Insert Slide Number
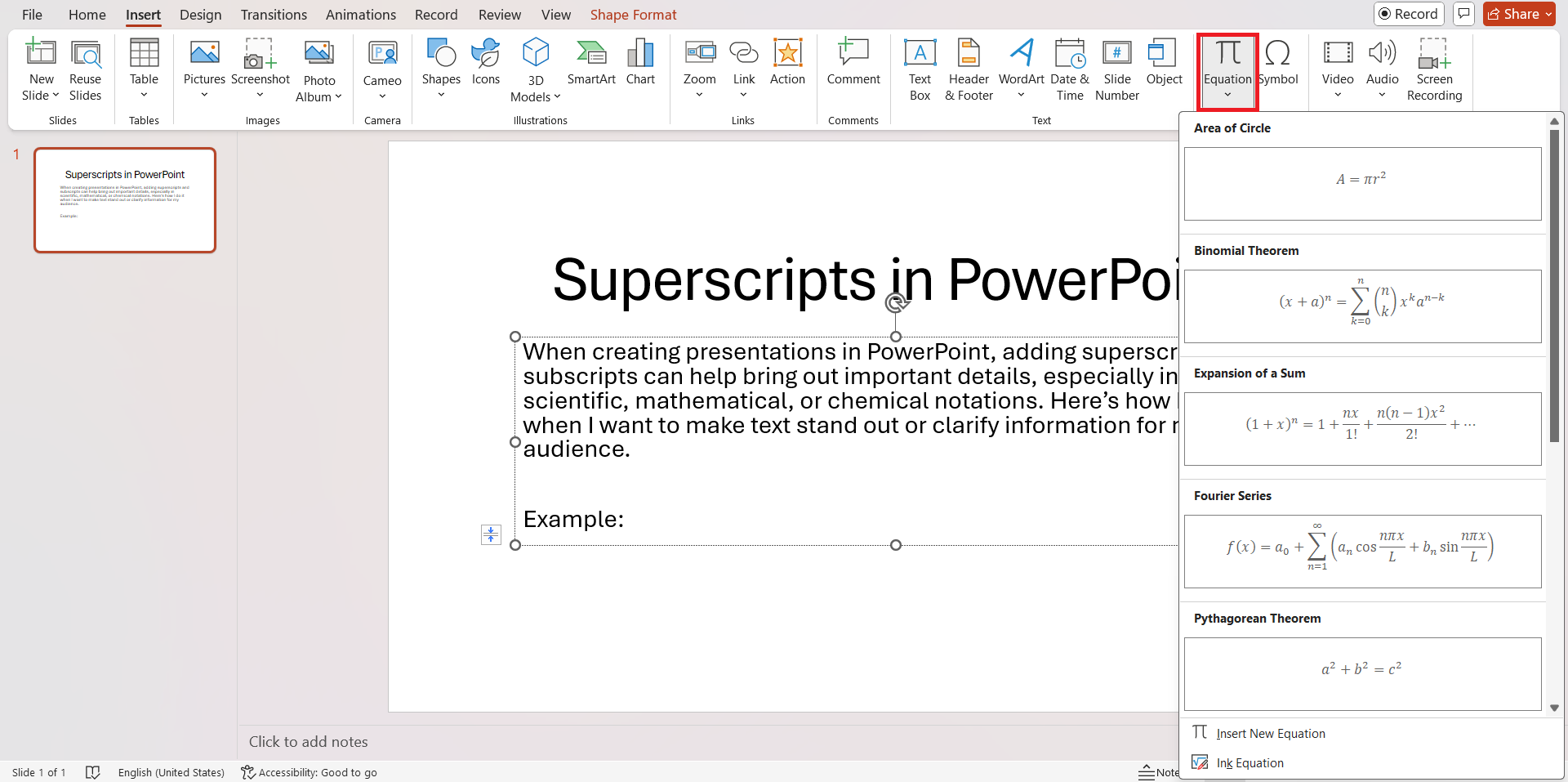Viewport: 1568px width, 782px height. (x=1117, y=70)
